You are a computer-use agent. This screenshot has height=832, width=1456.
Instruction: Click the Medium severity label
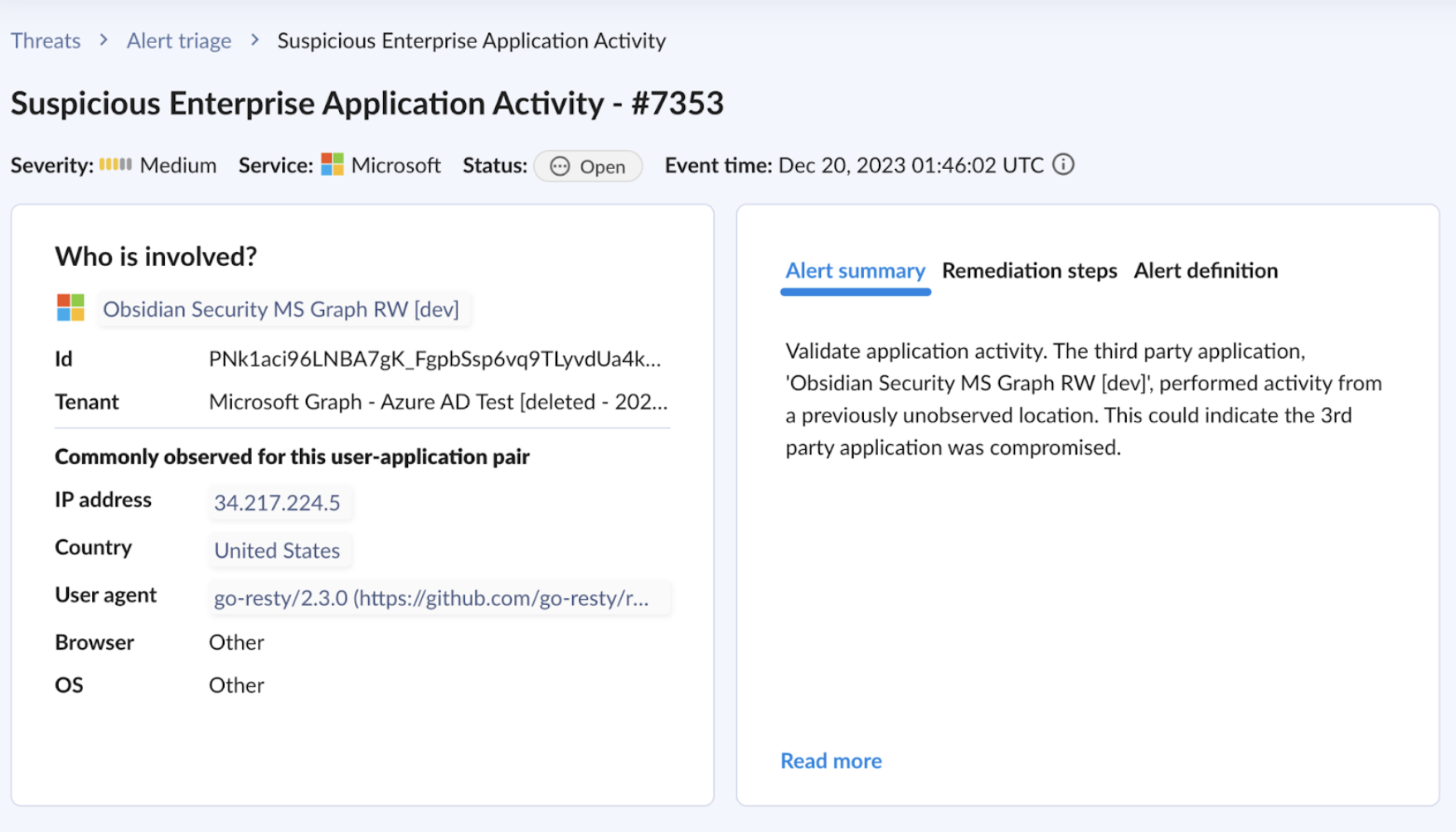point(178,165)
